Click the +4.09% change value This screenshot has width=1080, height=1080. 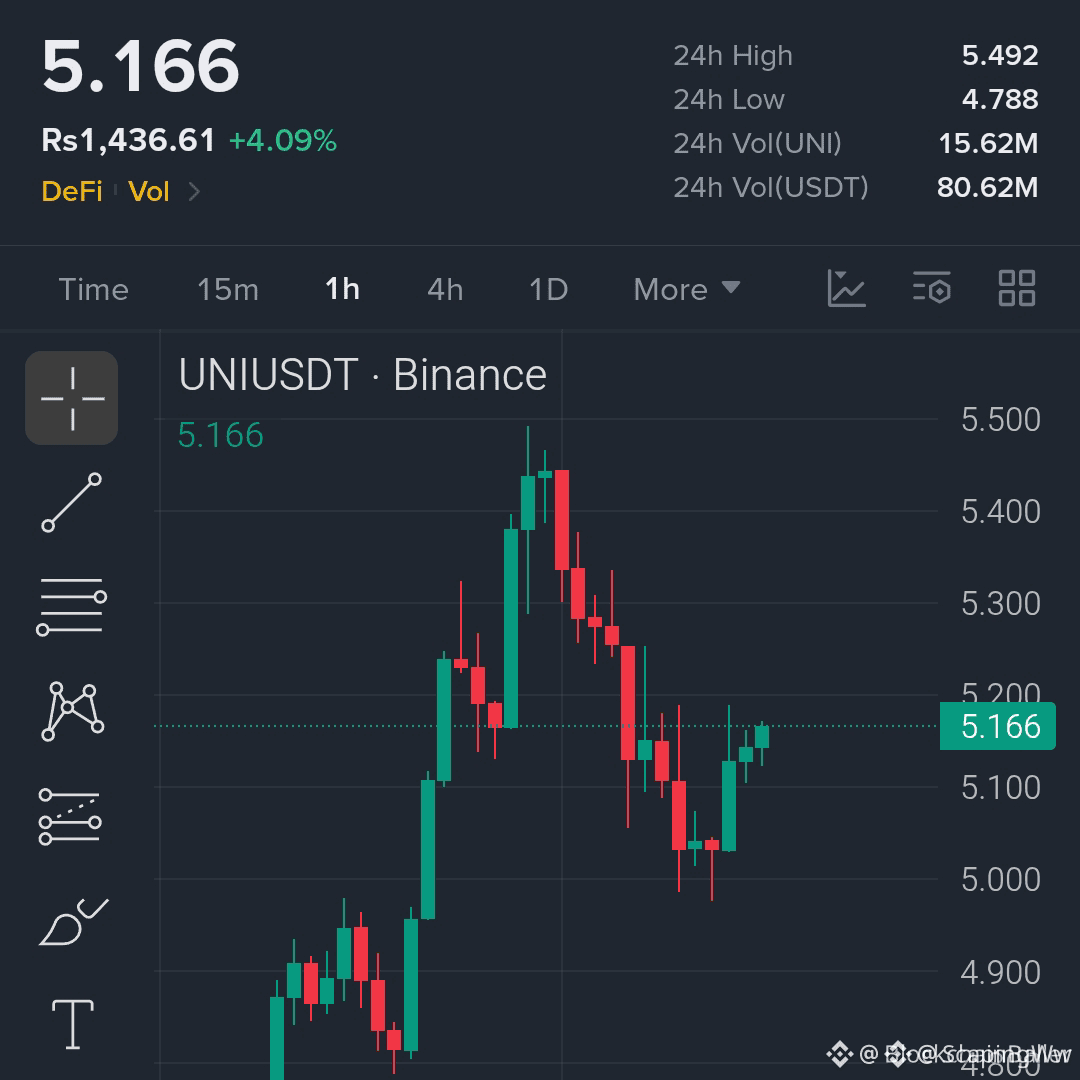282,141
